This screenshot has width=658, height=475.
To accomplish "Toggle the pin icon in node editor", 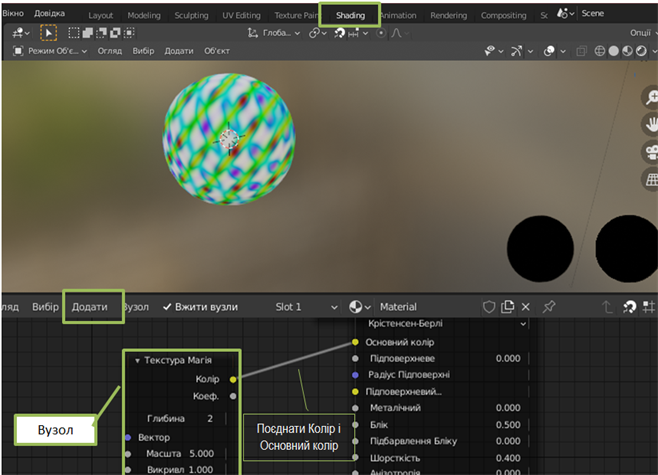I will 549,307.
